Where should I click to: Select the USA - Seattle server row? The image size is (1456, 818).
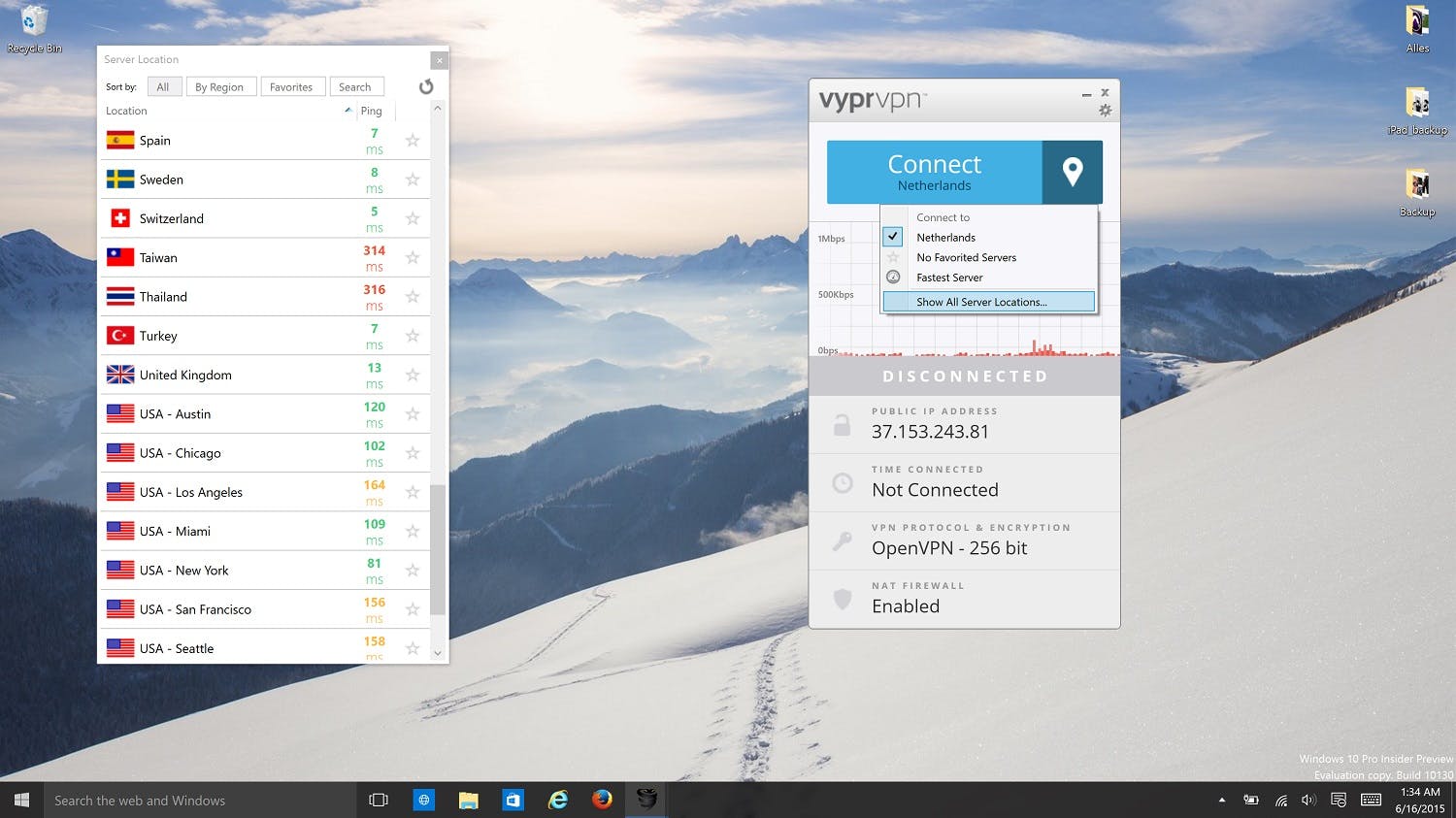click(x=265, y=648)
